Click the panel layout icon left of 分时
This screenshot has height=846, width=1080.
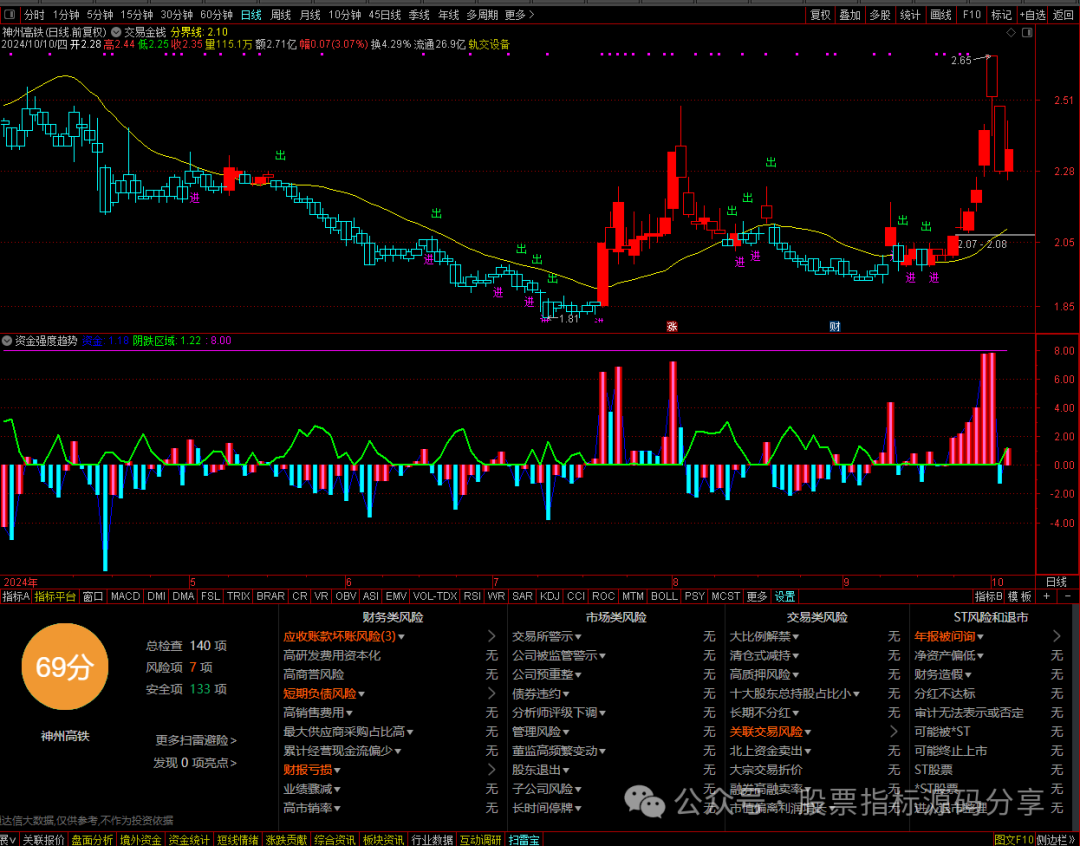click(9, 14)
